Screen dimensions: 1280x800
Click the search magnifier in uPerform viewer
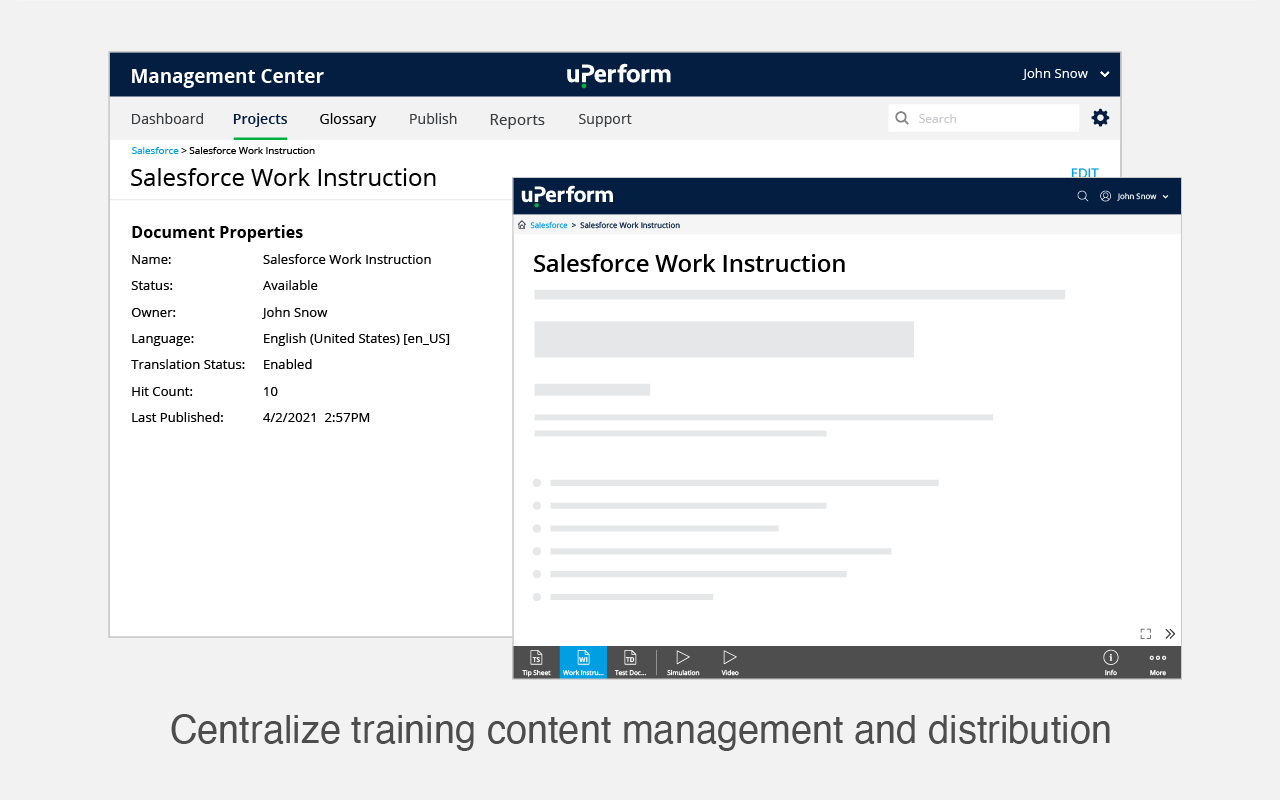(1082, 196)
